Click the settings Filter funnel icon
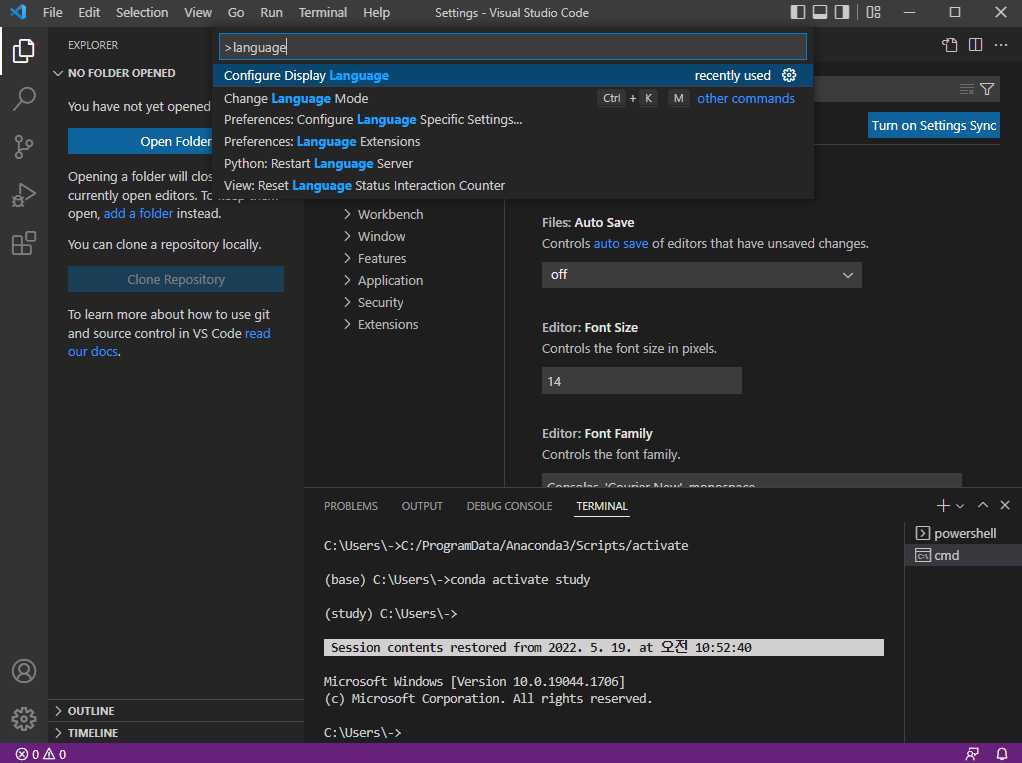The image size is (1022, 763). pos(987,89)
